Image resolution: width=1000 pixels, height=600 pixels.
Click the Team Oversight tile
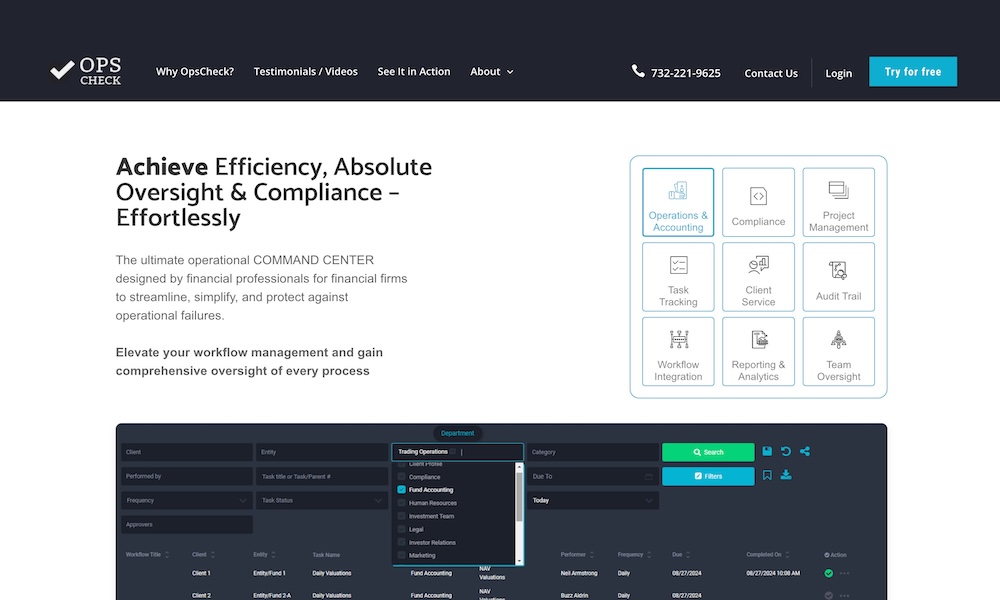[x=838, y=351]
